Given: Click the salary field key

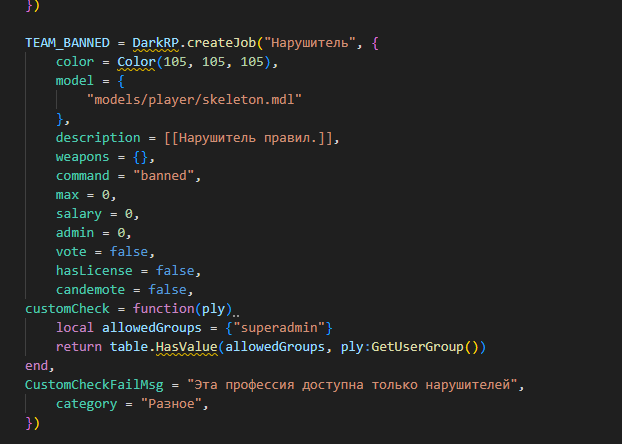Looking at the screenshot, I should point(79,214).
